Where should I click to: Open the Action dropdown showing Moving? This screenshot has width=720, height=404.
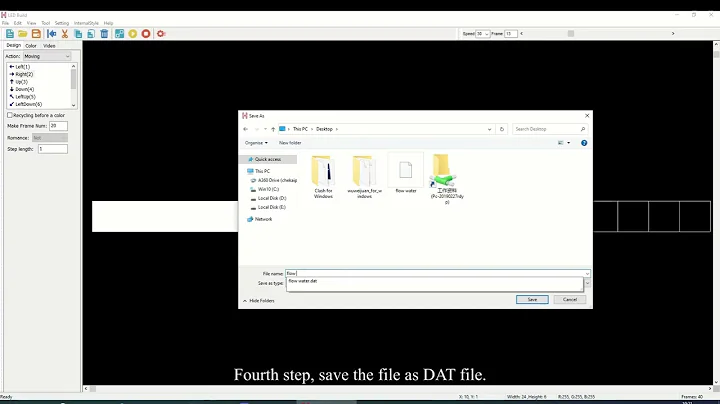point(47,56)
